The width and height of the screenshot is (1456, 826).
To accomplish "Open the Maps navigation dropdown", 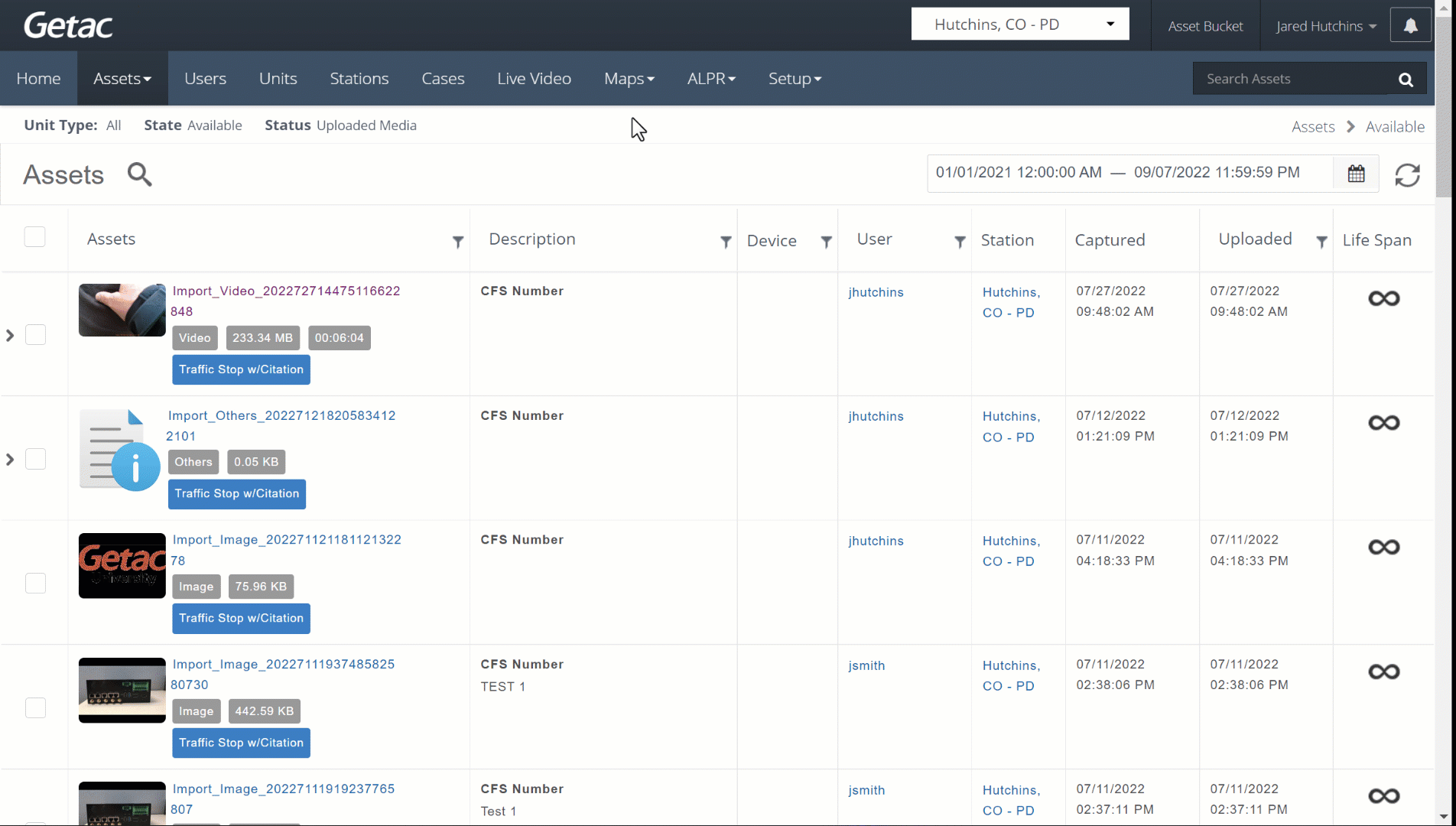I will (629, 79).
